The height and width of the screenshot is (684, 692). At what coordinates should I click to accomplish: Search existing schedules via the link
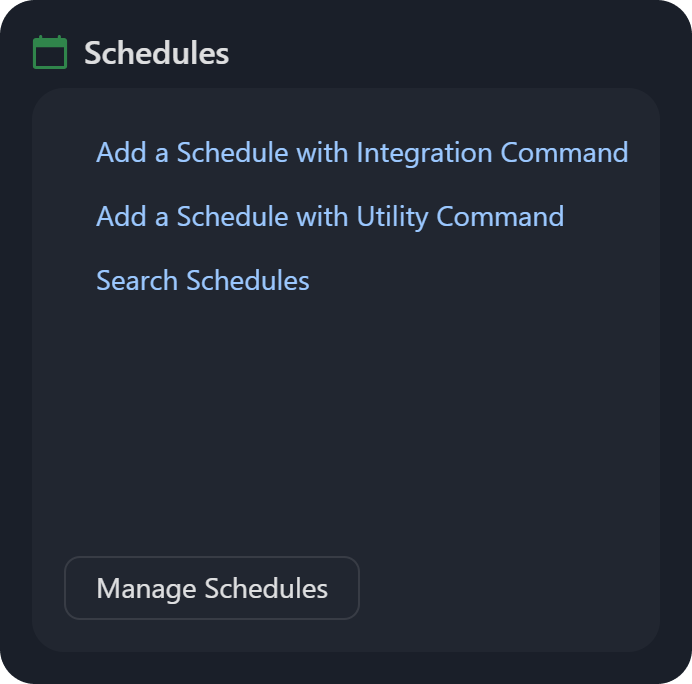(x=203, y=281)
